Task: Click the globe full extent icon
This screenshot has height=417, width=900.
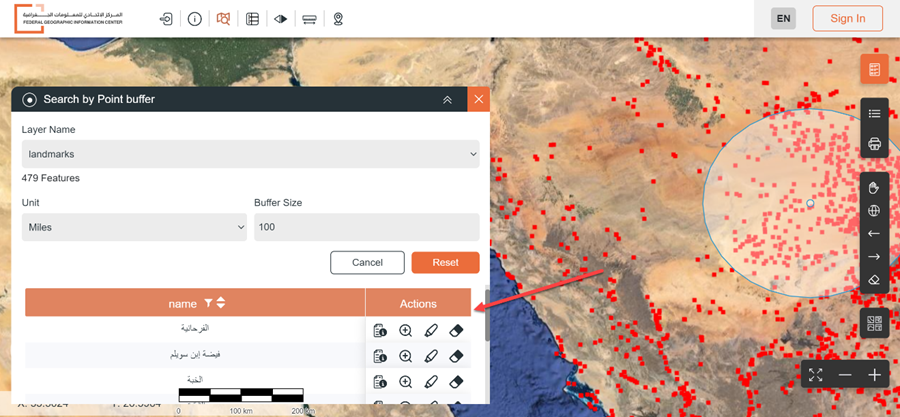Action: click(x=874, y=211)
